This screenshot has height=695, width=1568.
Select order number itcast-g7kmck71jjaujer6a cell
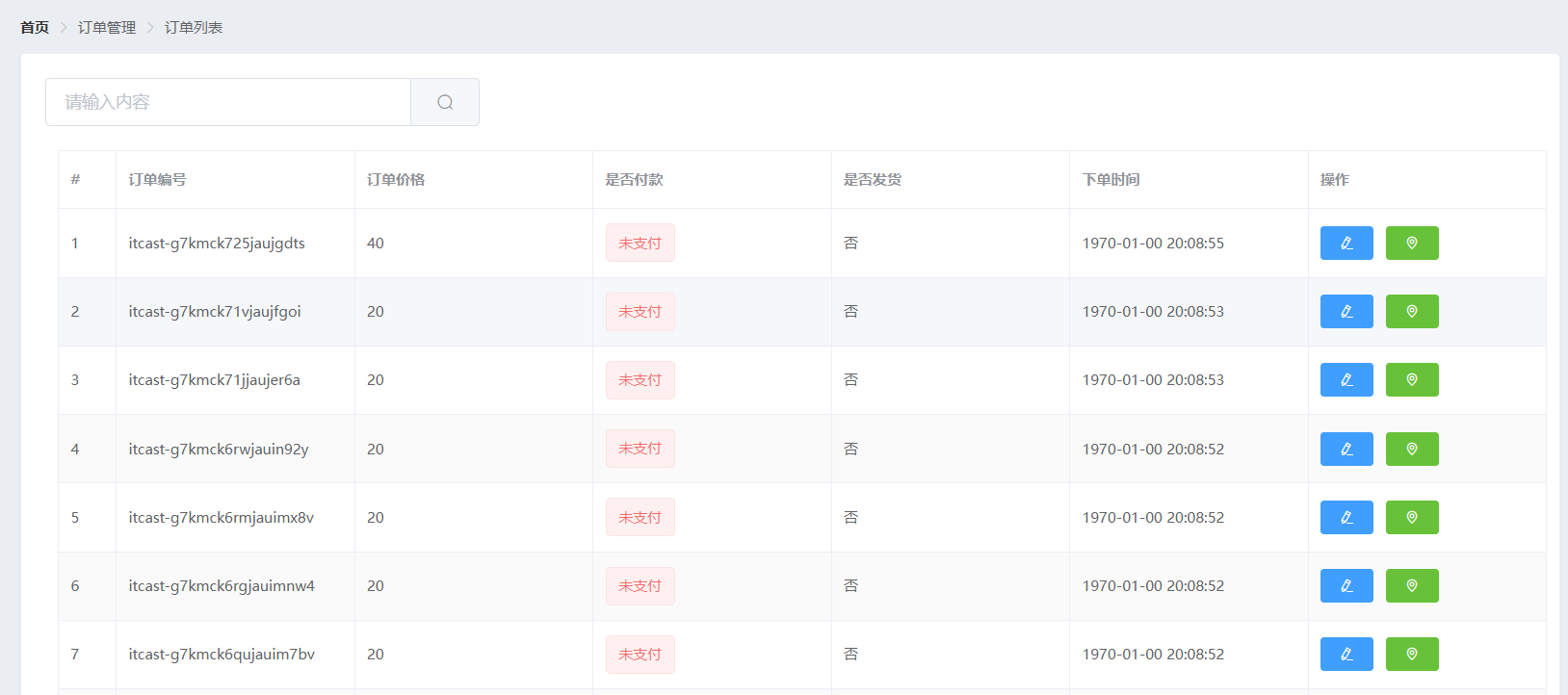tap(215, 380)
